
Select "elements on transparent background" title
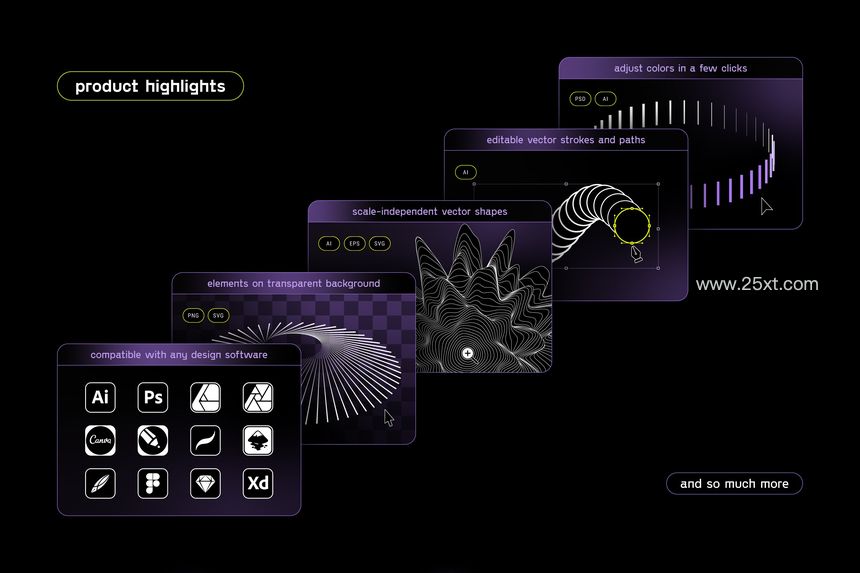293,283
